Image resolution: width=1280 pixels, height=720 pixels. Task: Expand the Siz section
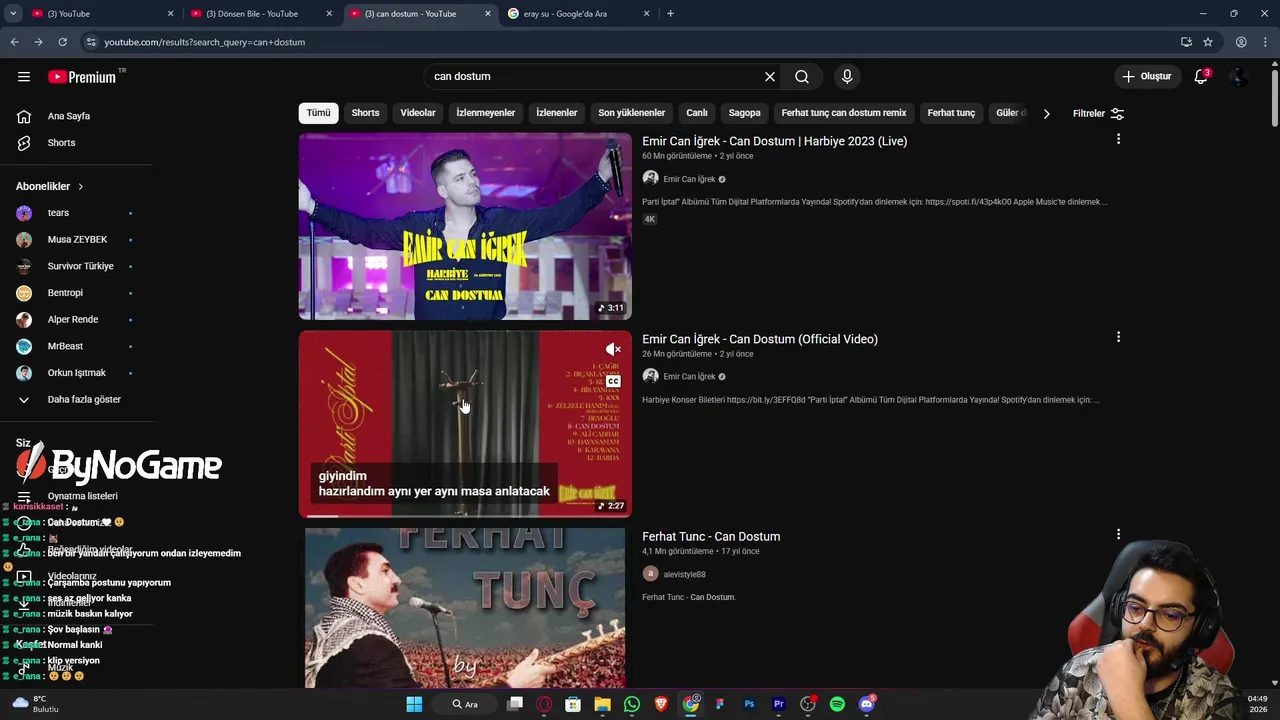[23, 443]
